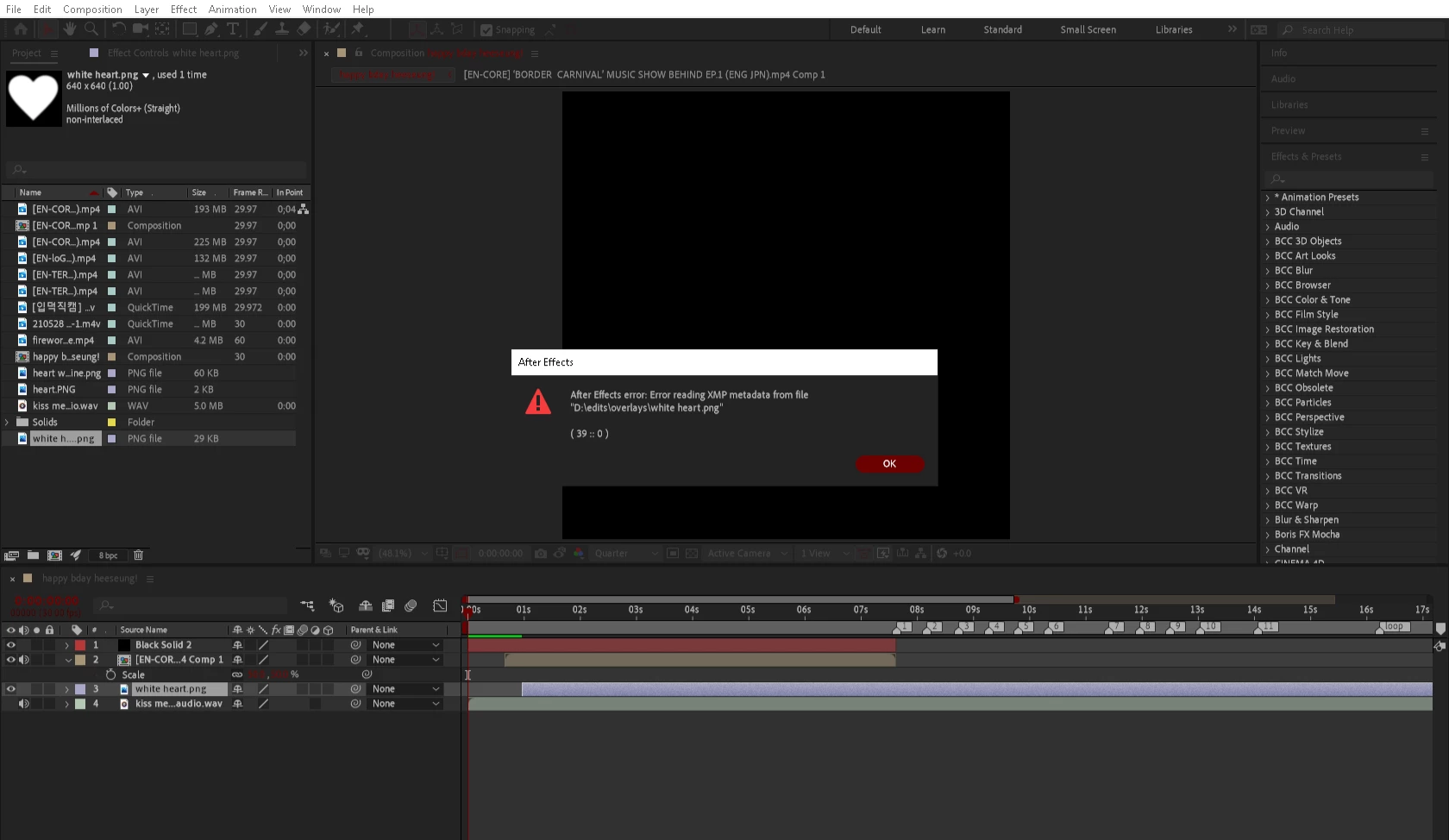The width and height of the screenshot is (1449, 840).
Task: Toggle the timeline Hide Shy Layers icon
Action: (366, 606)
